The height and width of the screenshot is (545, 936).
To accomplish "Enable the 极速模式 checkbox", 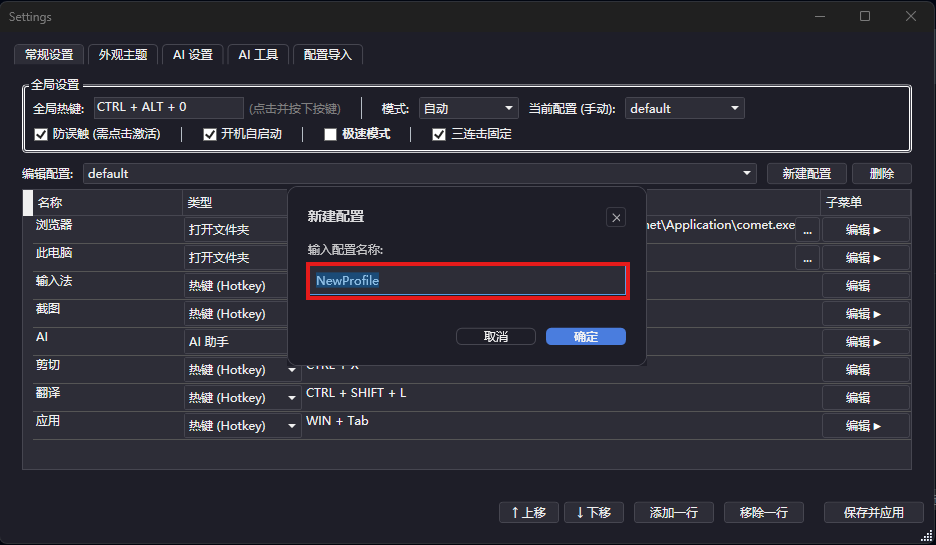I will point(331,134).
